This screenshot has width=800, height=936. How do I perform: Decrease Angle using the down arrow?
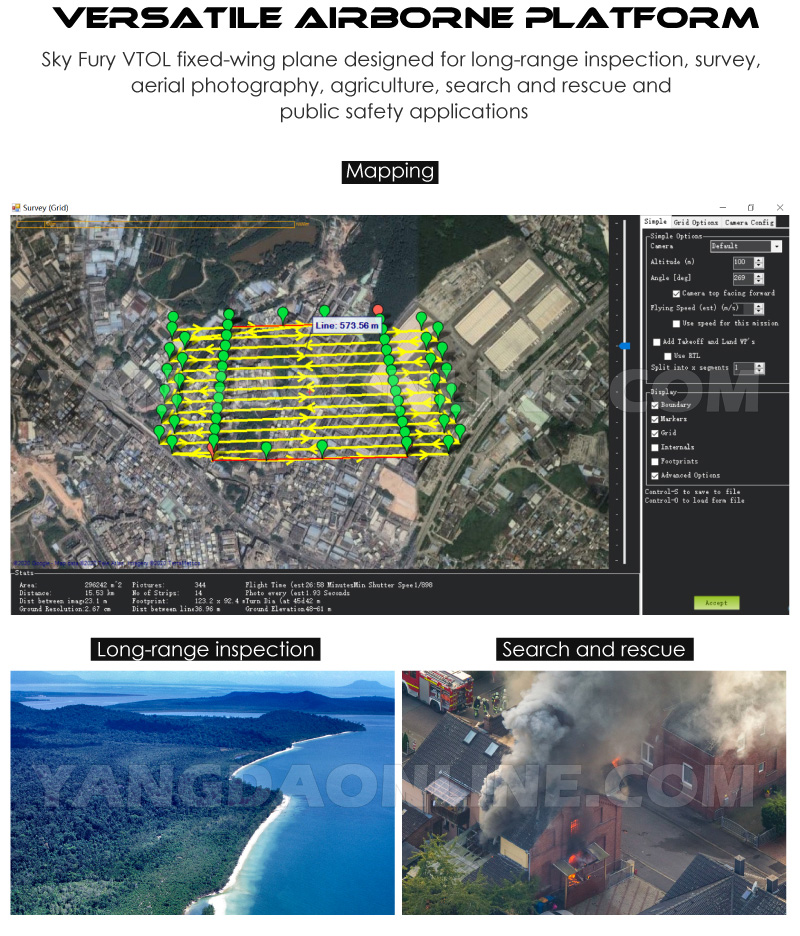759,280
